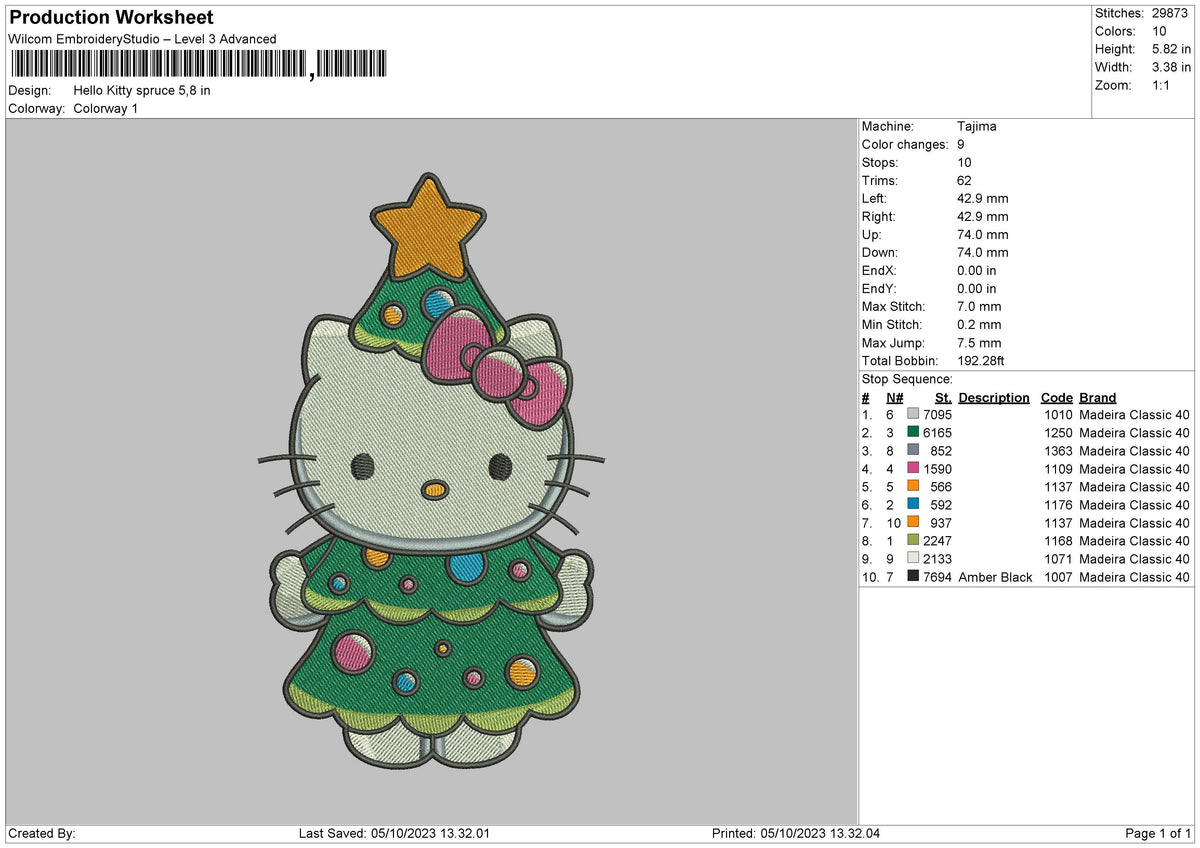Click the Right value 42.9 mm
1200x848 pixels.
(983, 216)
